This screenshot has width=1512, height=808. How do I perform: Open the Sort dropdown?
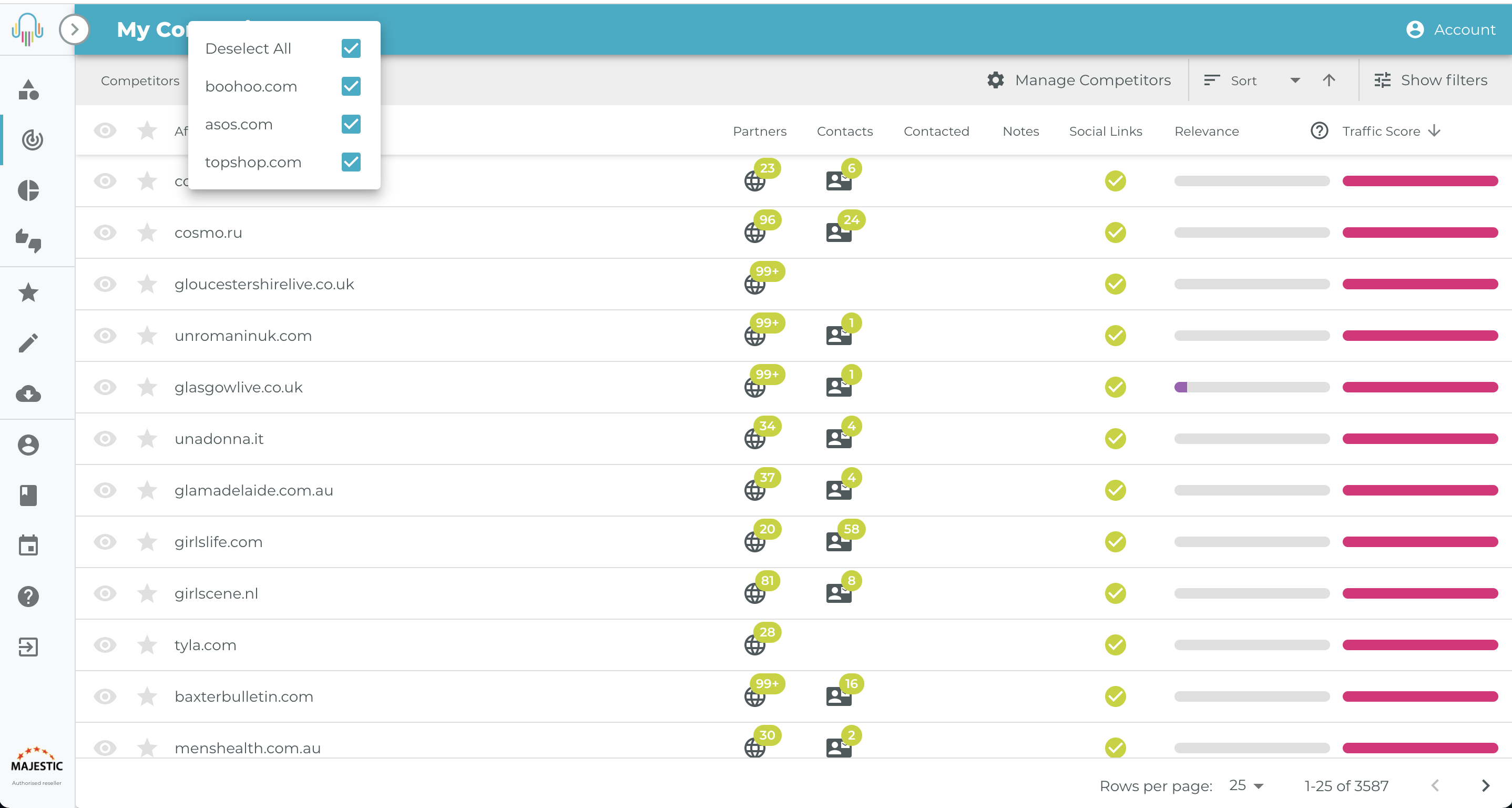pos(1251,80)
